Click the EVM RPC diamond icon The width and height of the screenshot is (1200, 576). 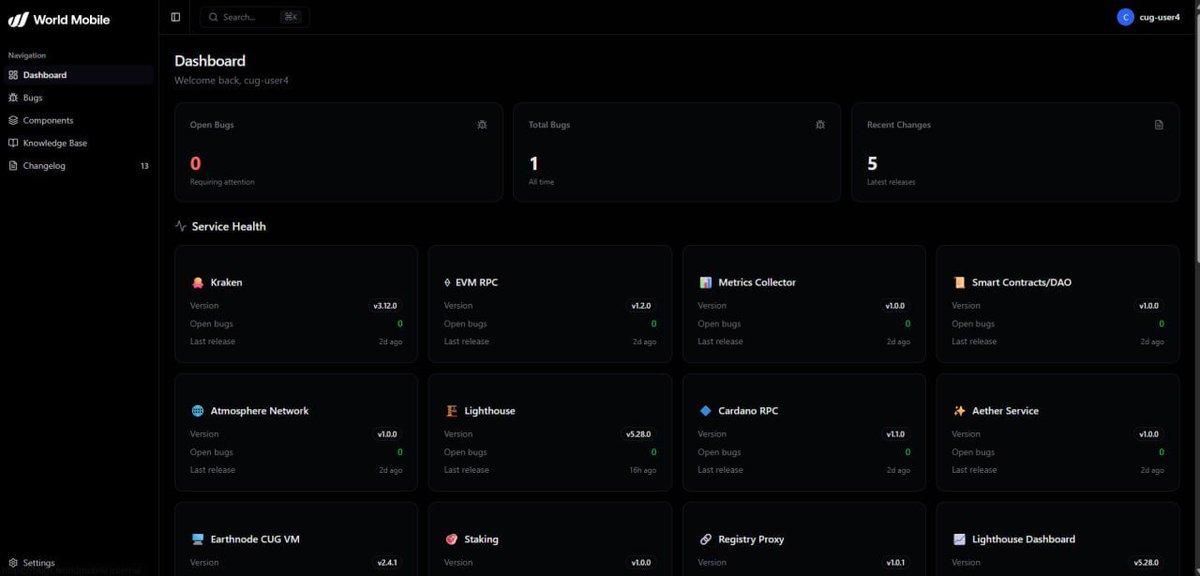click(x=446, y=282)
